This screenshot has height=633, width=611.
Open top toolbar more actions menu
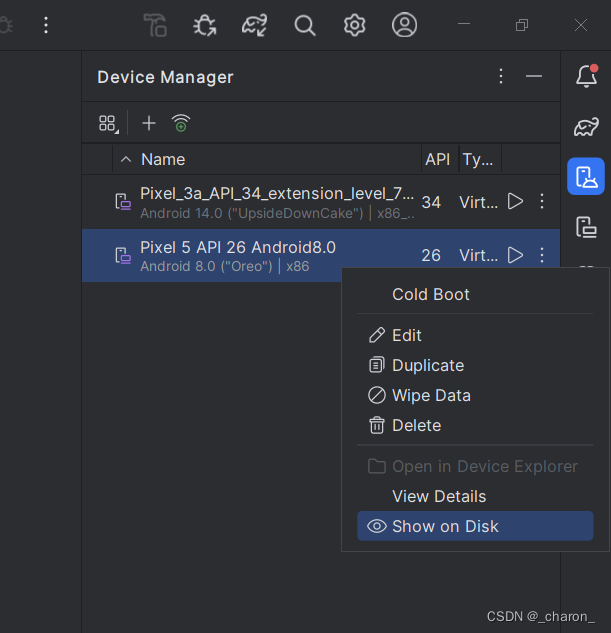coord(46,25)
